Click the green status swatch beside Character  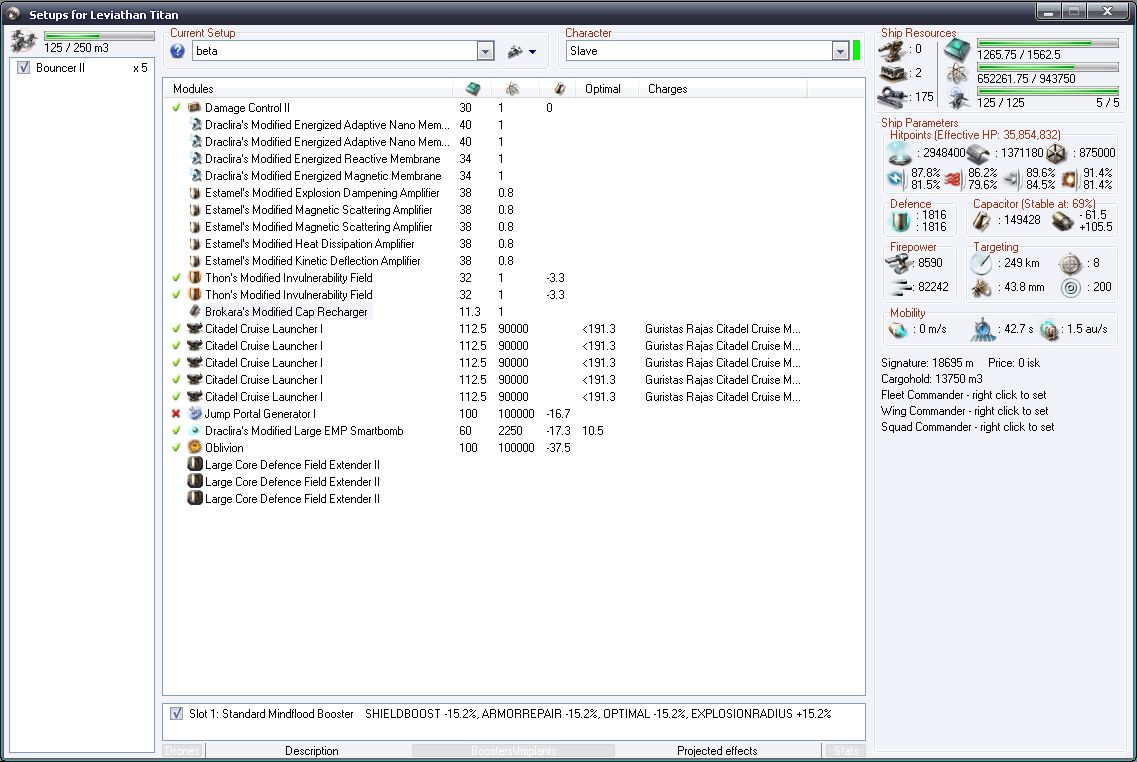pyautogui.click(x=857, y=51)
